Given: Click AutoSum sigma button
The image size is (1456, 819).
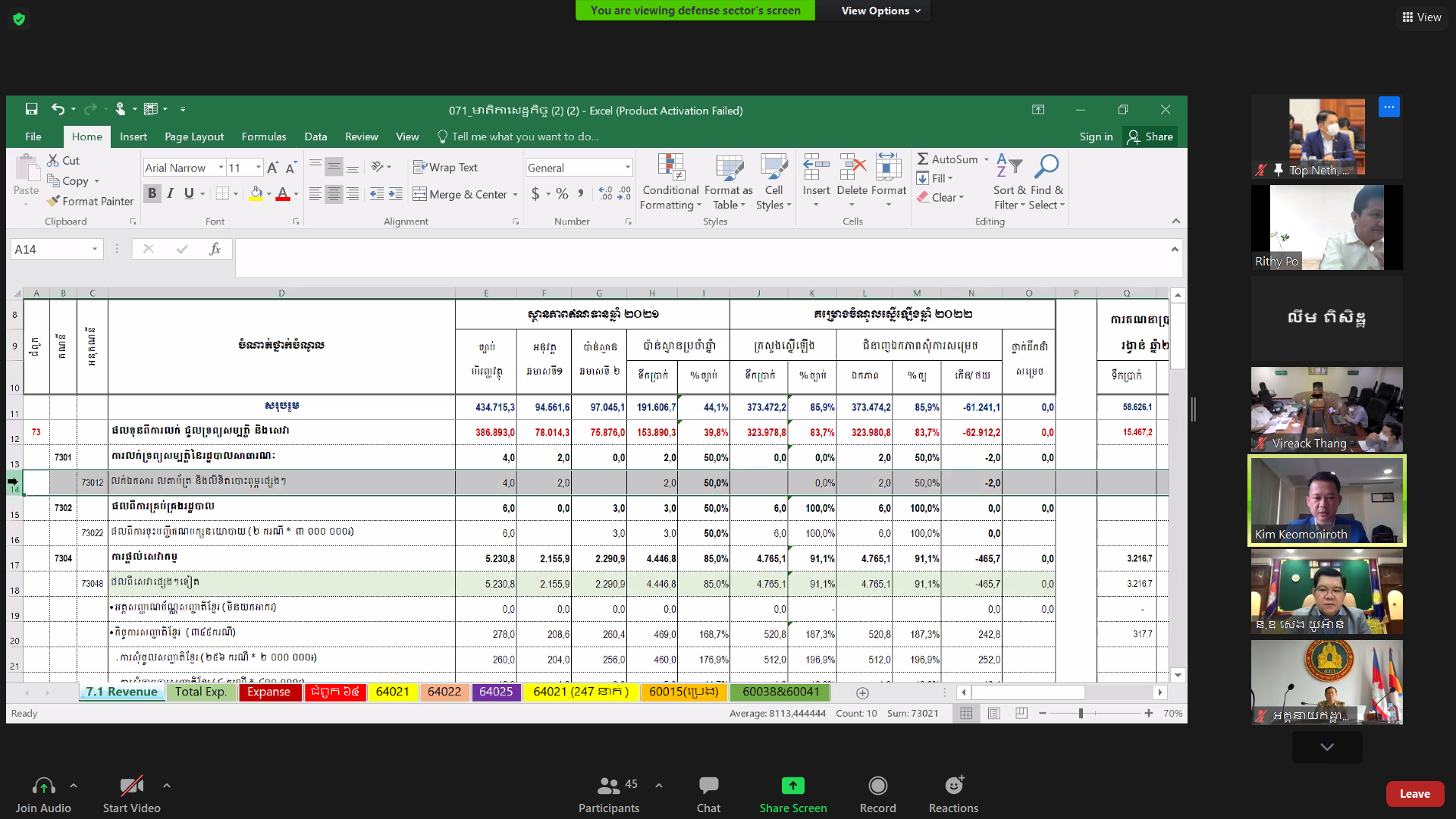Looking at the screenshot, I should pyautogui.click(x=947, y=159).
